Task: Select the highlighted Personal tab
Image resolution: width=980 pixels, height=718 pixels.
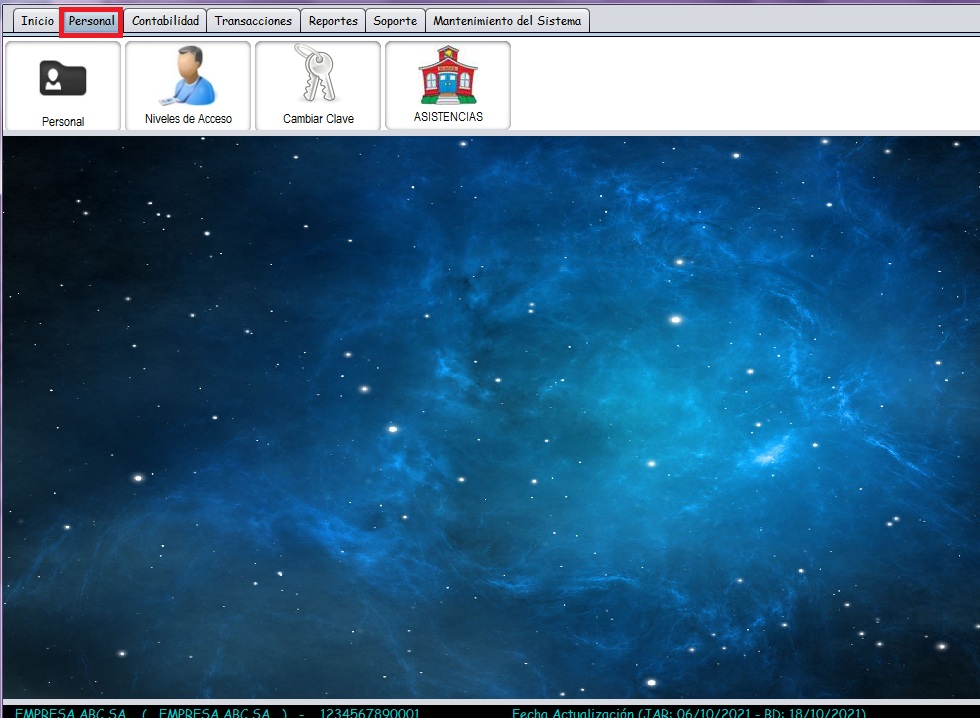Action: click(x=91, y=21)
